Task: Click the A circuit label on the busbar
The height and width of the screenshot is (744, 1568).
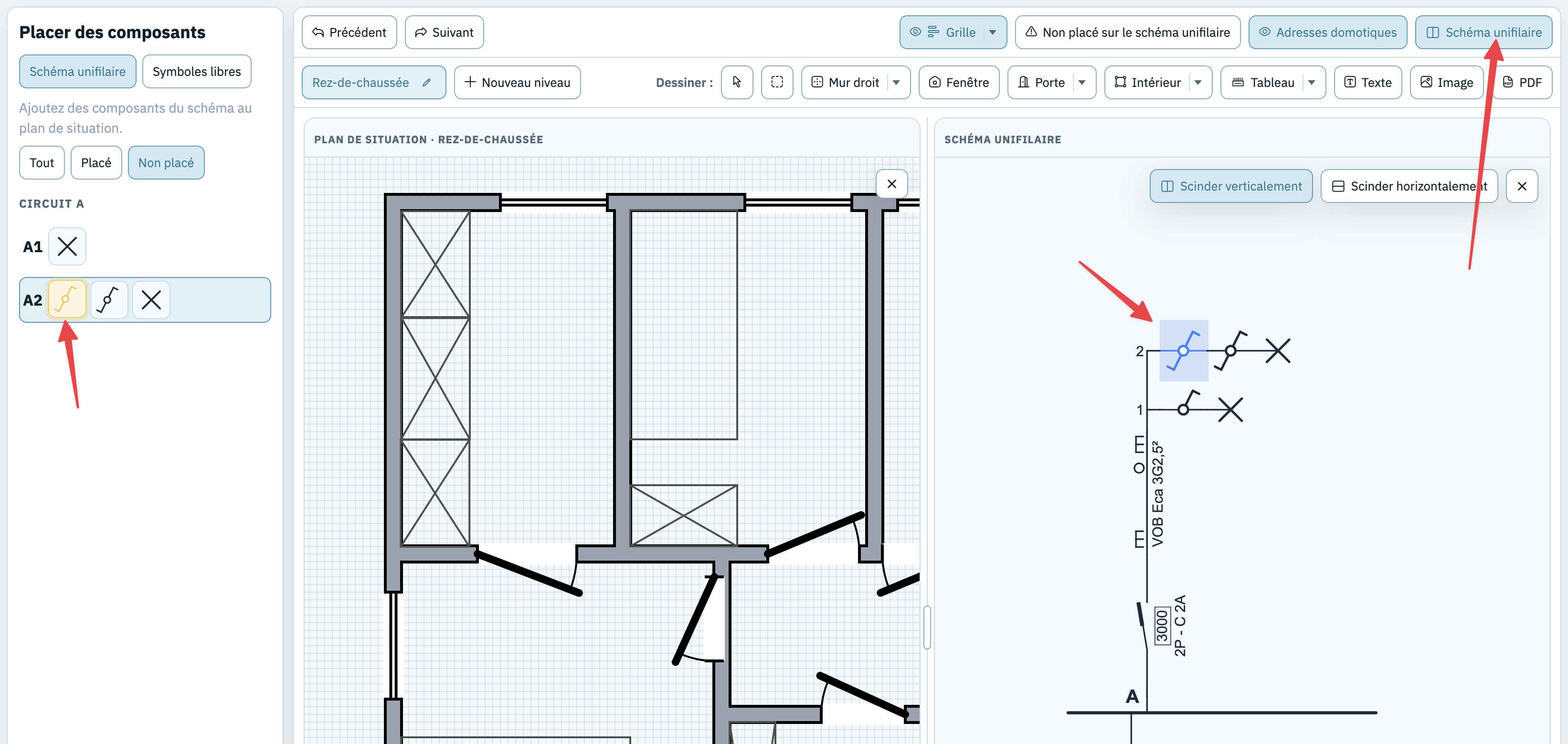Action: point(1132,696)
